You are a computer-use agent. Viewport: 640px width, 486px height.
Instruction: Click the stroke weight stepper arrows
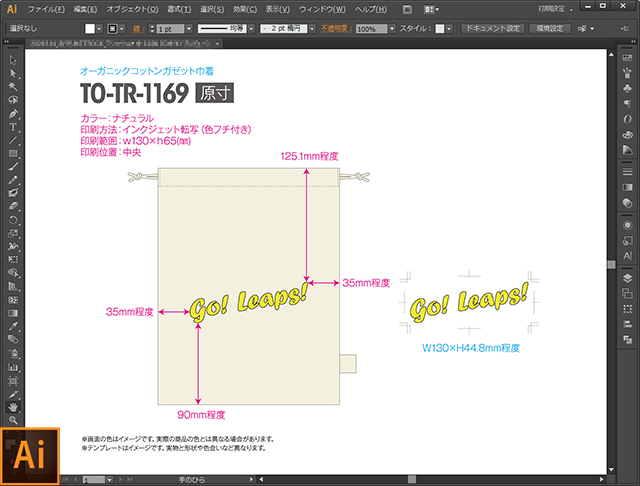click(152, 29)
